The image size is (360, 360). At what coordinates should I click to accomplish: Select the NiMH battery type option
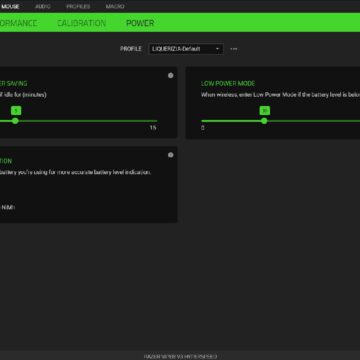pyautogui.click(x=7, y=207)
